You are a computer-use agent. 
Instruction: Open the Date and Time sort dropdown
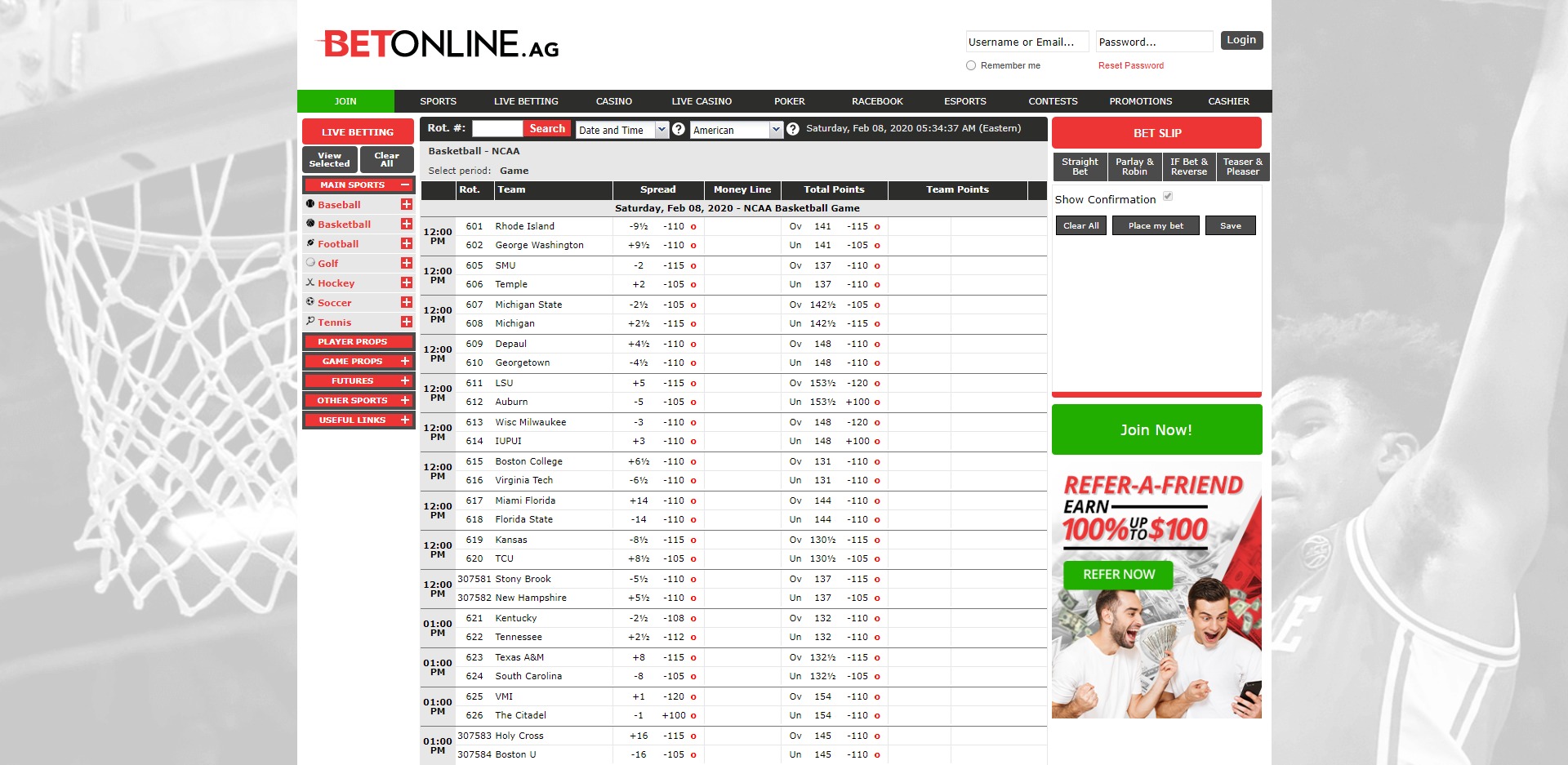622,130
